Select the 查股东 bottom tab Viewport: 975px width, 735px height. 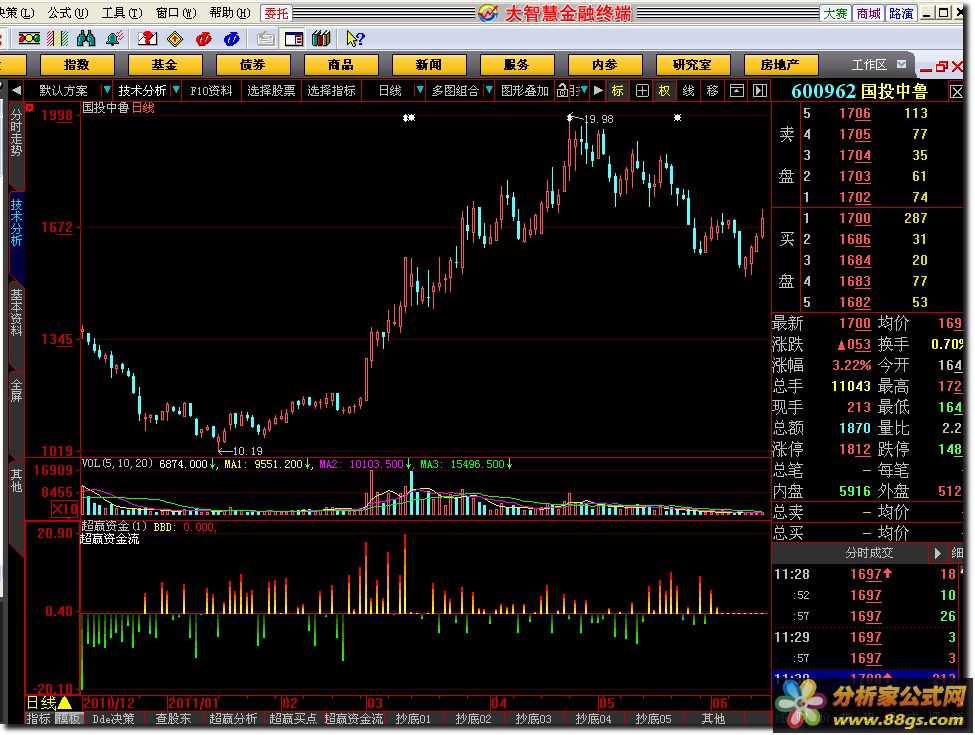[173, 719]
